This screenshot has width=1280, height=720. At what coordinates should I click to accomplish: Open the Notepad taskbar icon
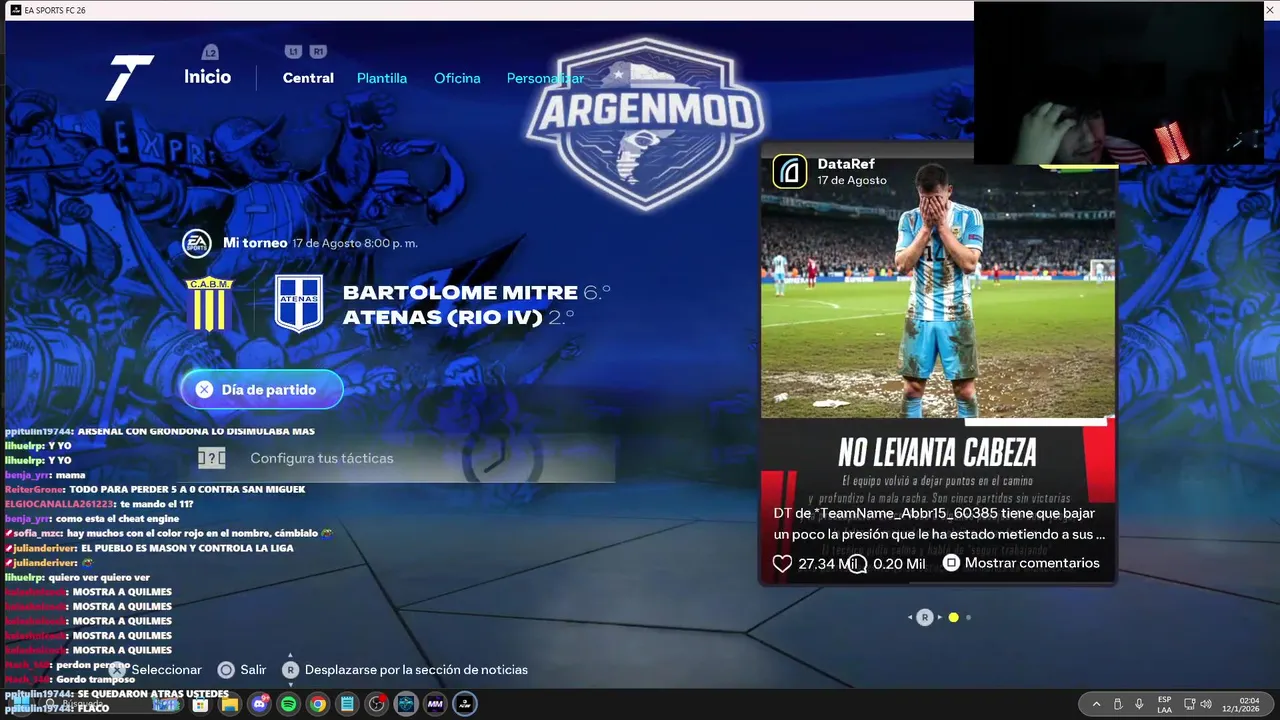pos(347,705)
